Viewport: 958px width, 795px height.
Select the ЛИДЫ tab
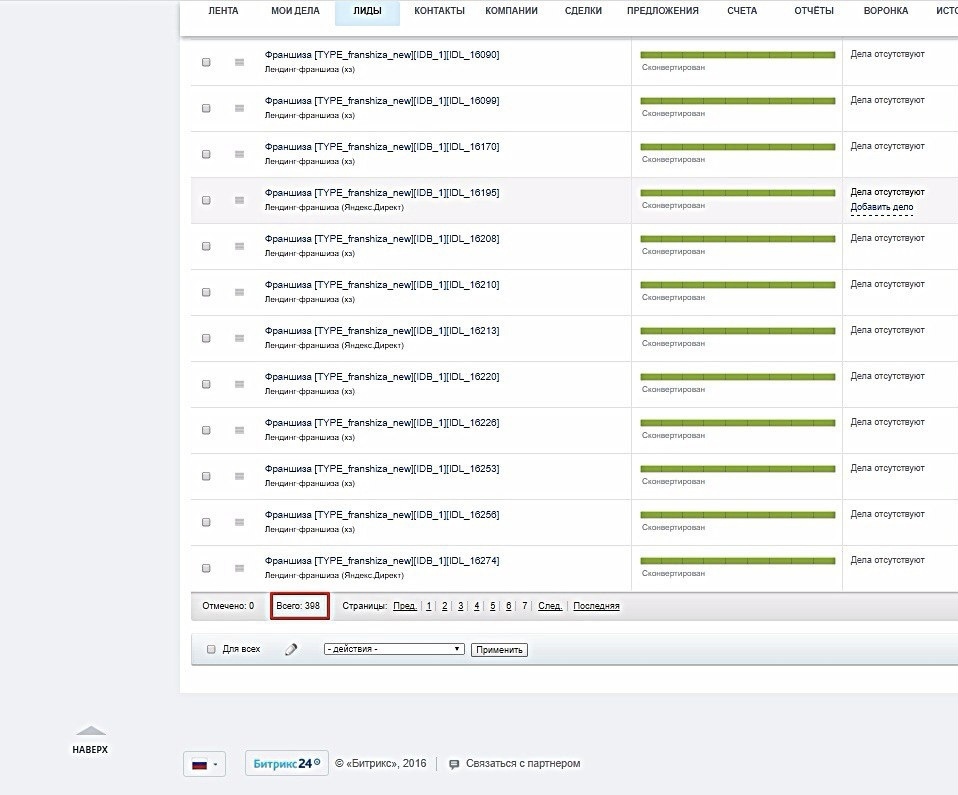367,11
